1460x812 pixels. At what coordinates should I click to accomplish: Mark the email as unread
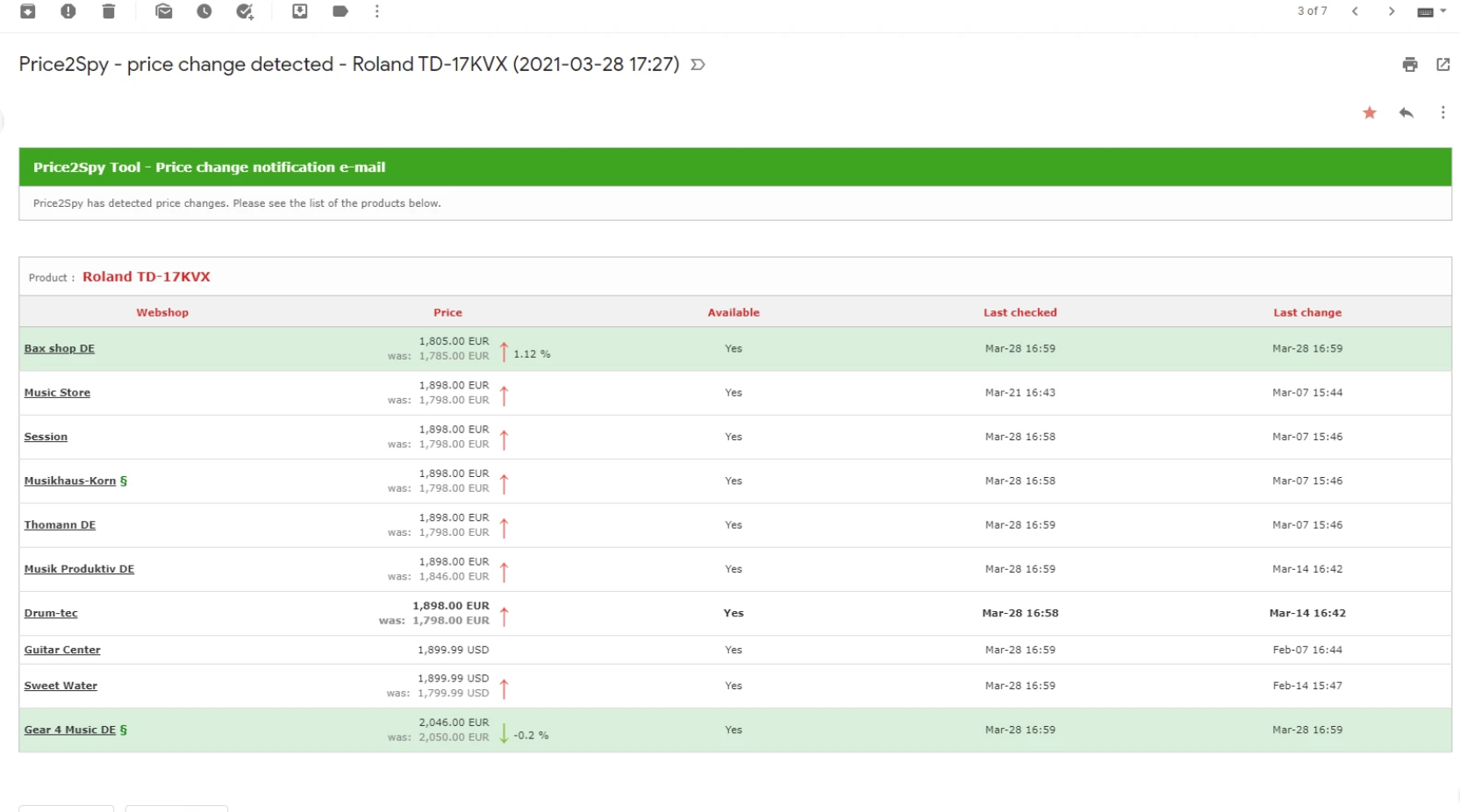point(163,12)
